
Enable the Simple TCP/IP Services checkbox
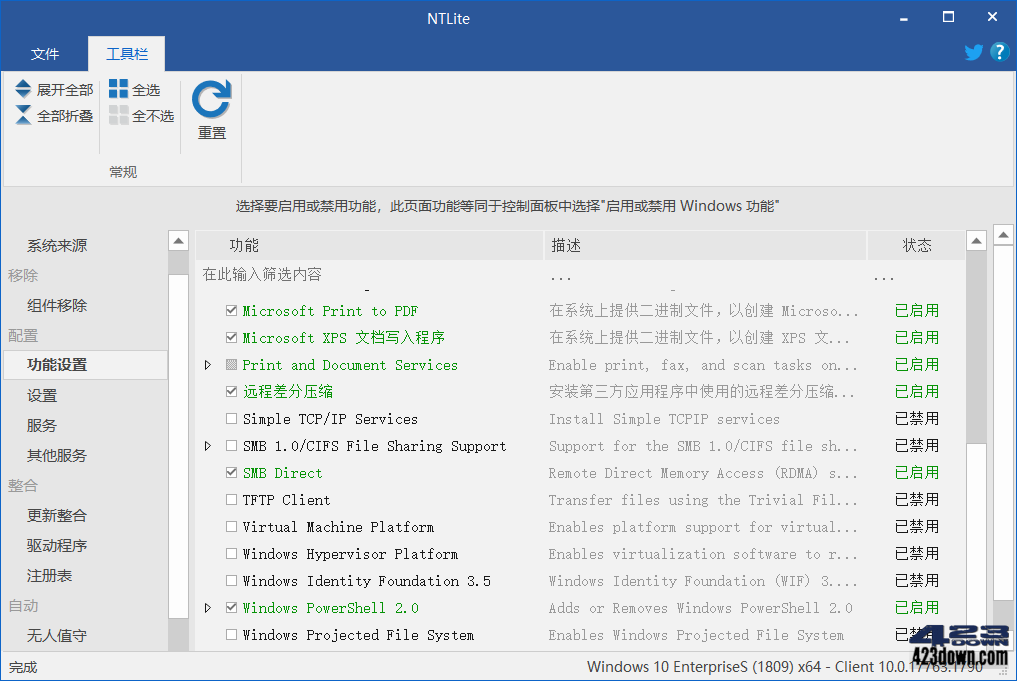click(231, 419)
